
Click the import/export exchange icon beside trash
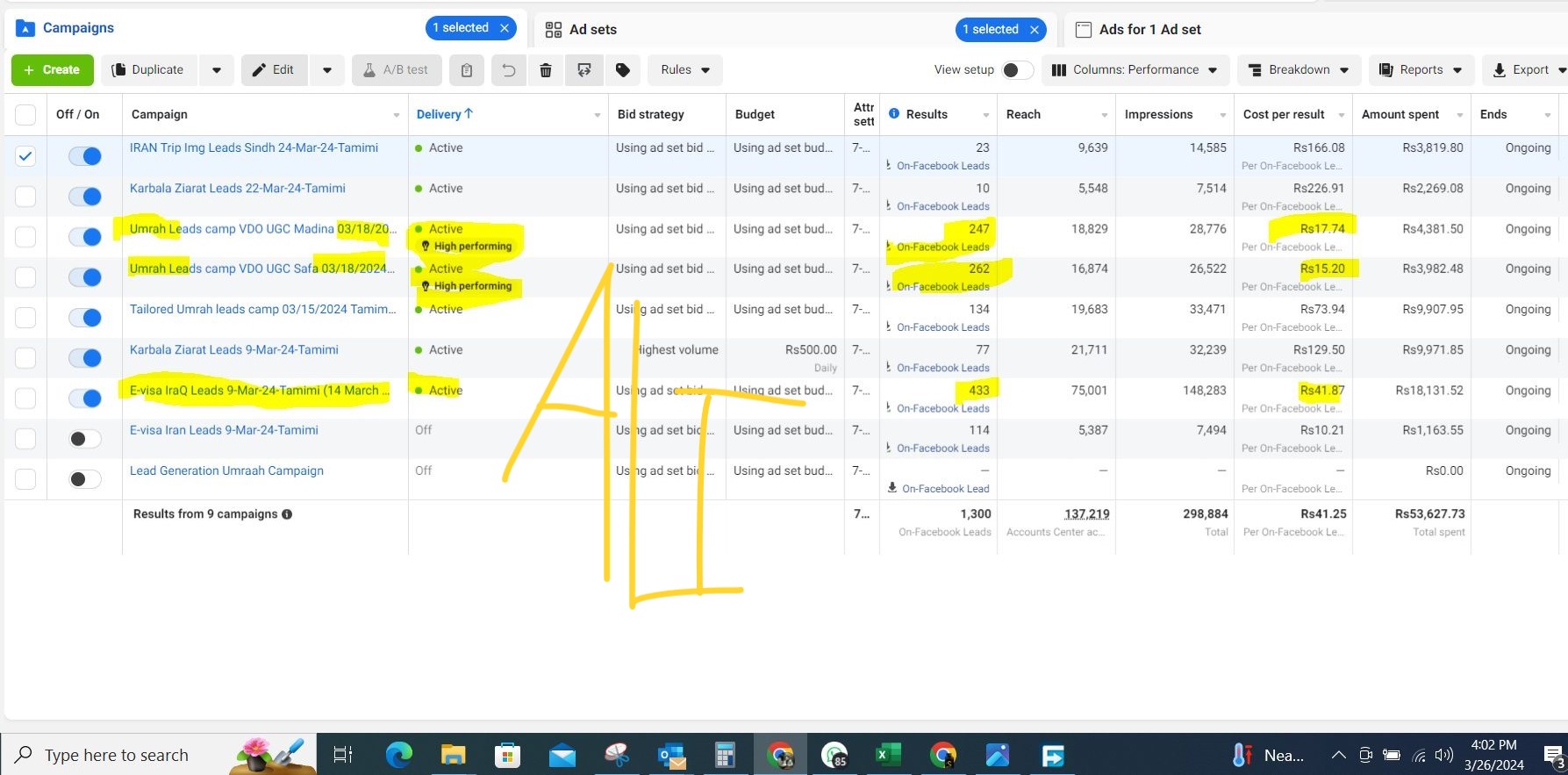point(584,70)
